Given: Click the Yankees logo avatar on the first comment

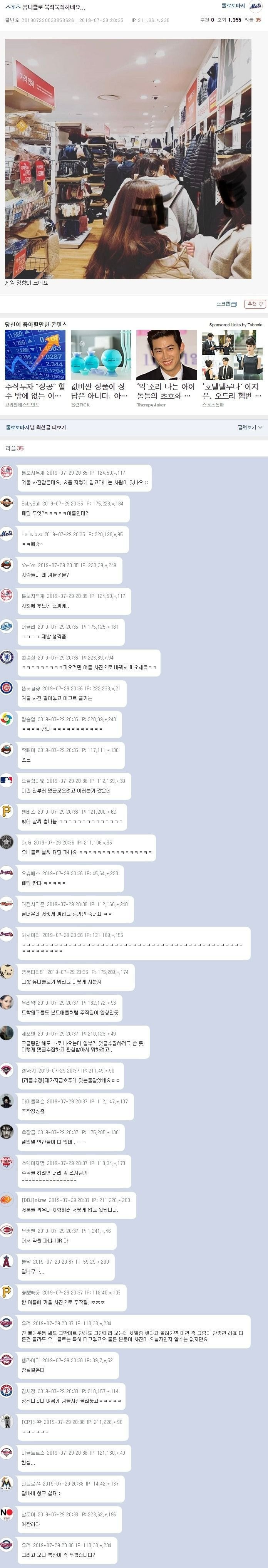Looking at the screenshot, I should pos(7,472).
